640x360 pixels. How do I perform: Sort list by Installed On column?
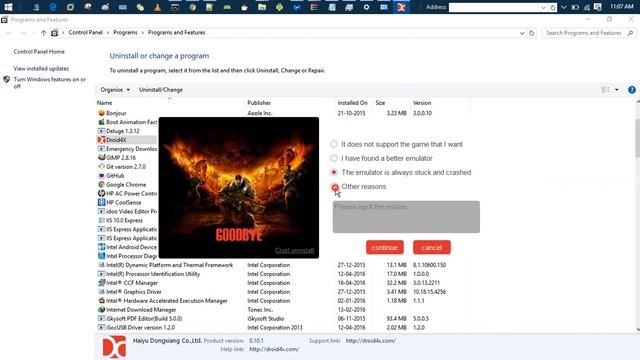pos(353,103)
